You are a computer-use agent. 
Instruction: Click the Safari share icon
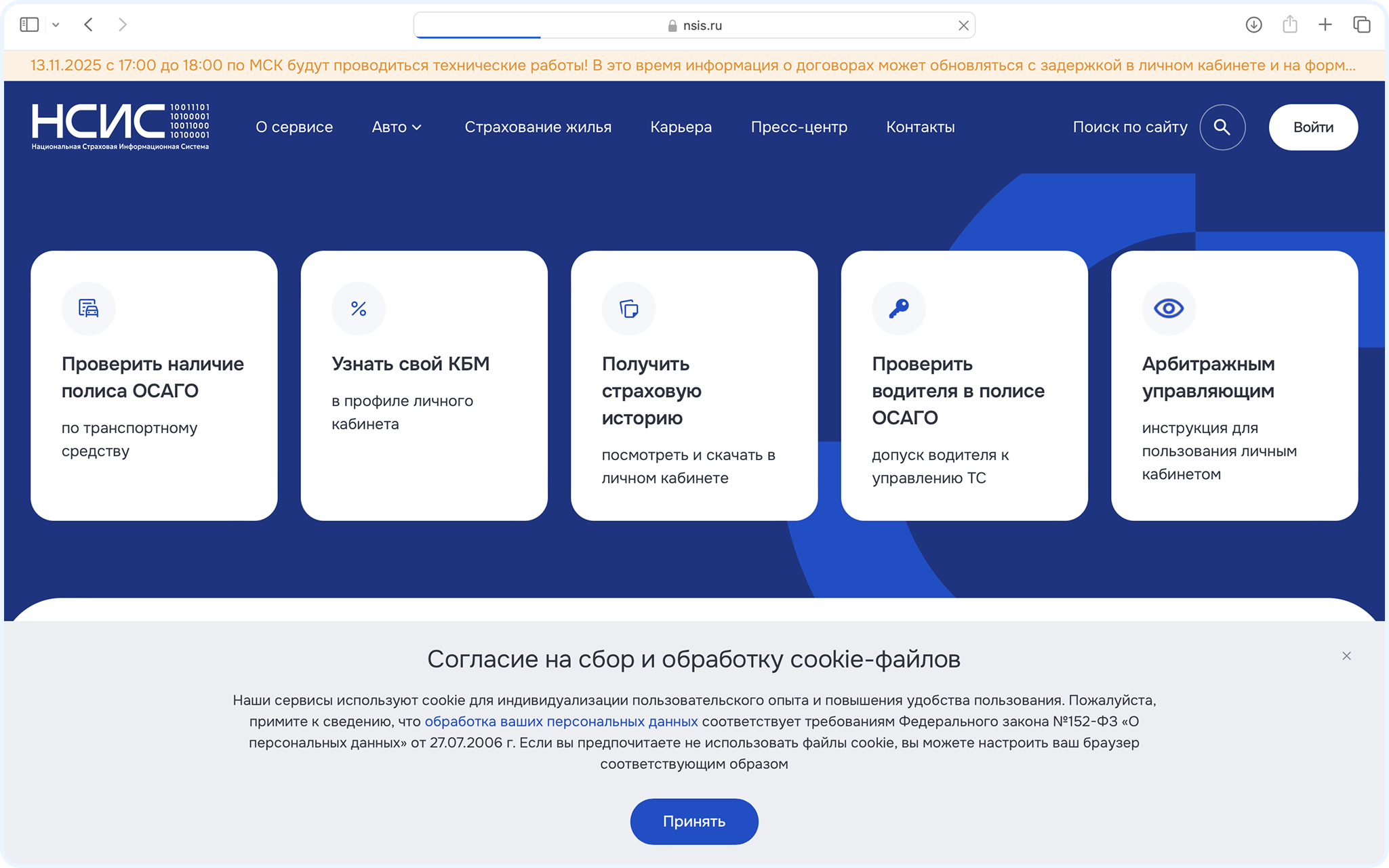[1289, 25]
